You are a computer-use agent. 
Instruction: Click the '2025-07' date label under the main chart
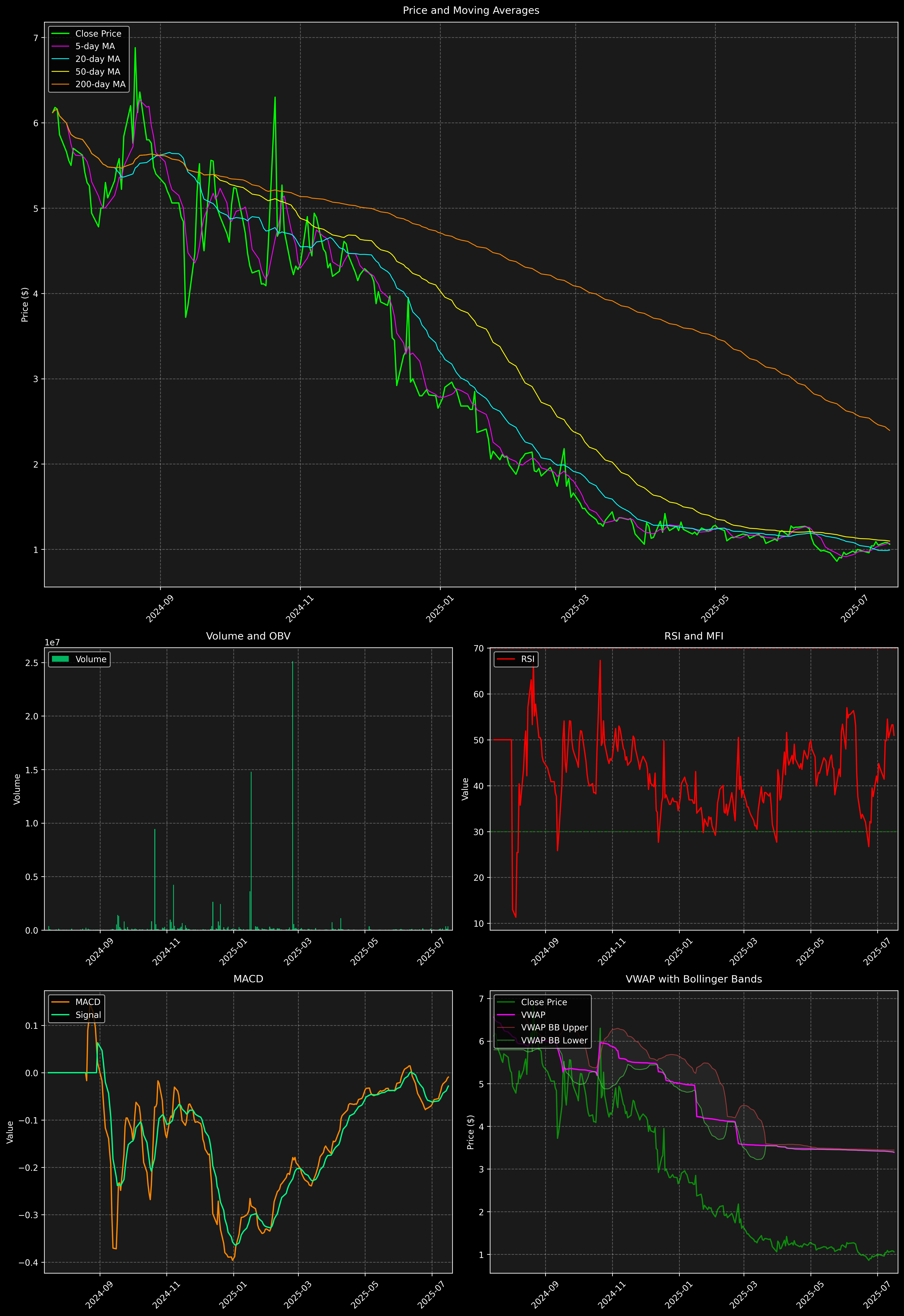[854, 609]
